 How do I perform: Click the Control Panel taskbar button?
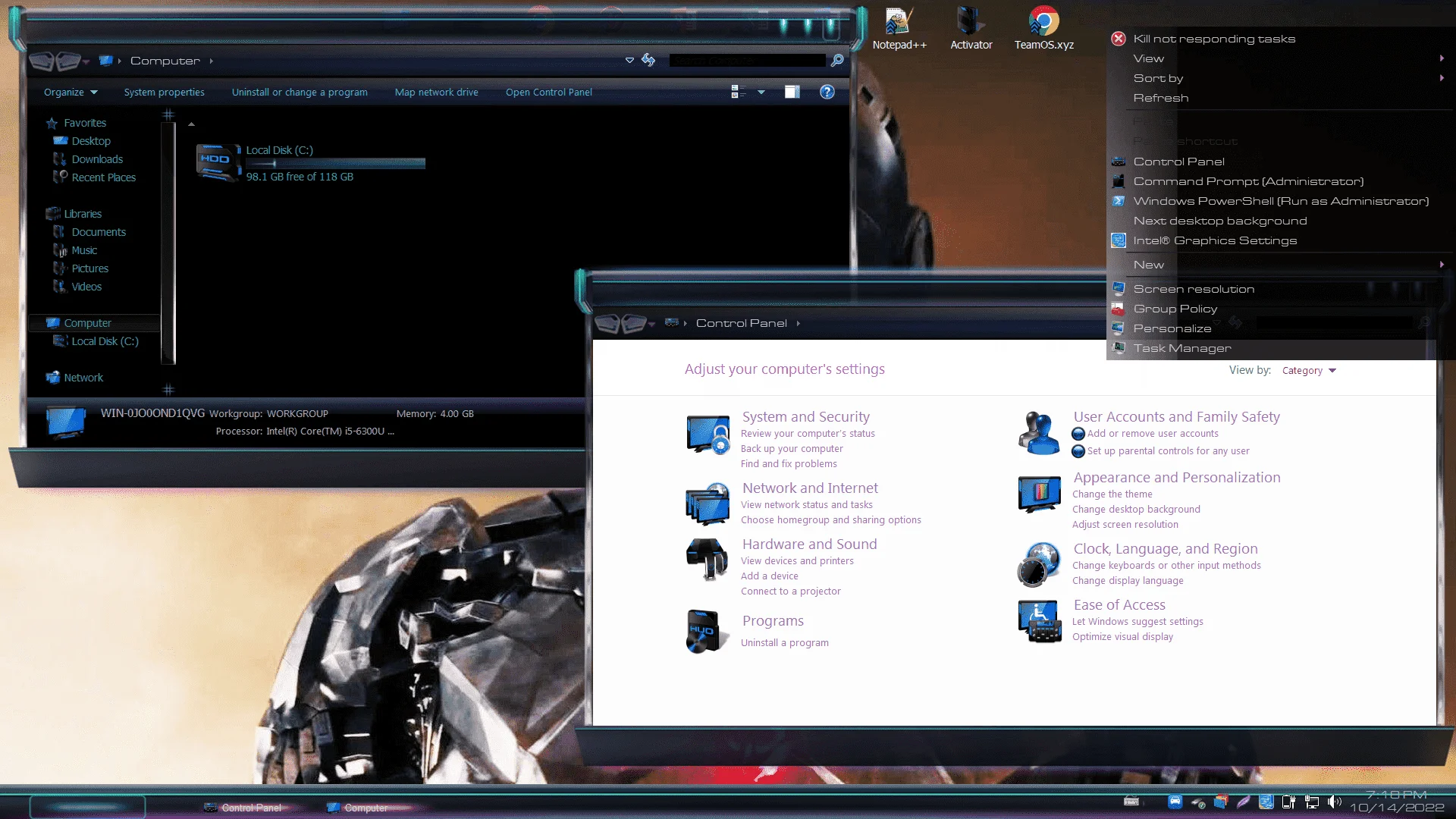pyautogui.click(x=243, y=808)
